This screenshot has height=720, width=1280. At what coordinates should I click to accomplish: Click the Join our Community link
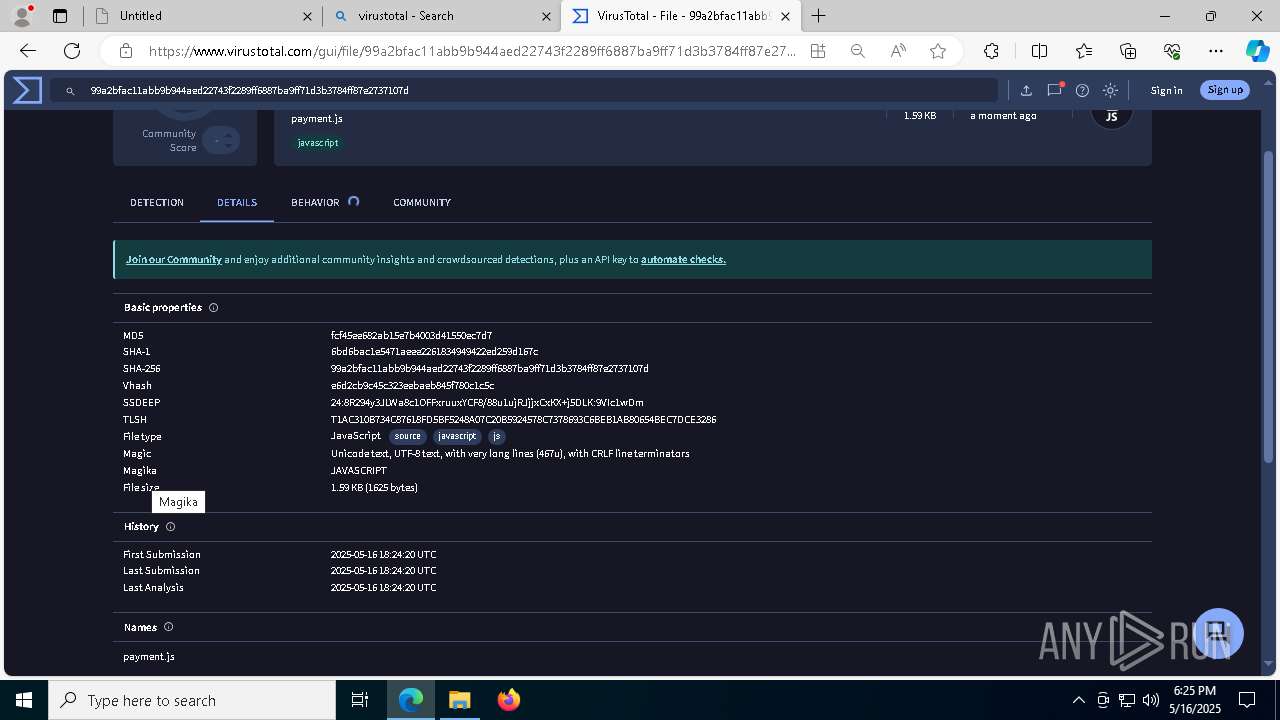tap(174, 259)
